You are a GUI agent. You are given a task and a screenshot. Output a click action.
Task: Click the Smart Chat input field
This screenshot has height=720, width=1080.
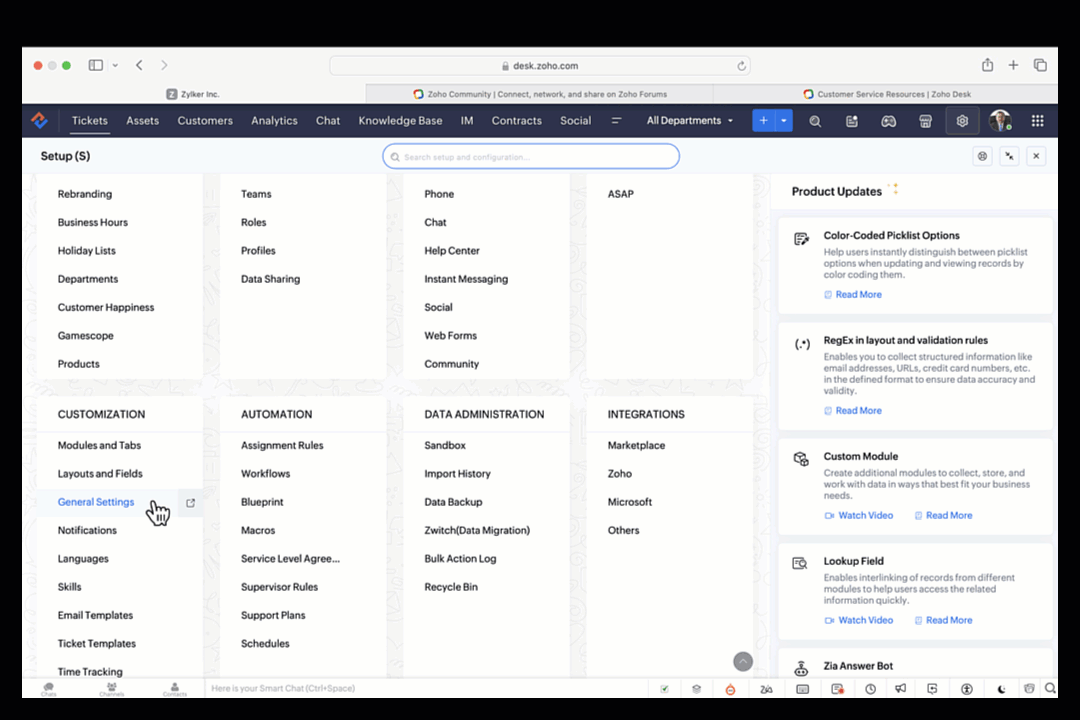[x=426, y=688]
